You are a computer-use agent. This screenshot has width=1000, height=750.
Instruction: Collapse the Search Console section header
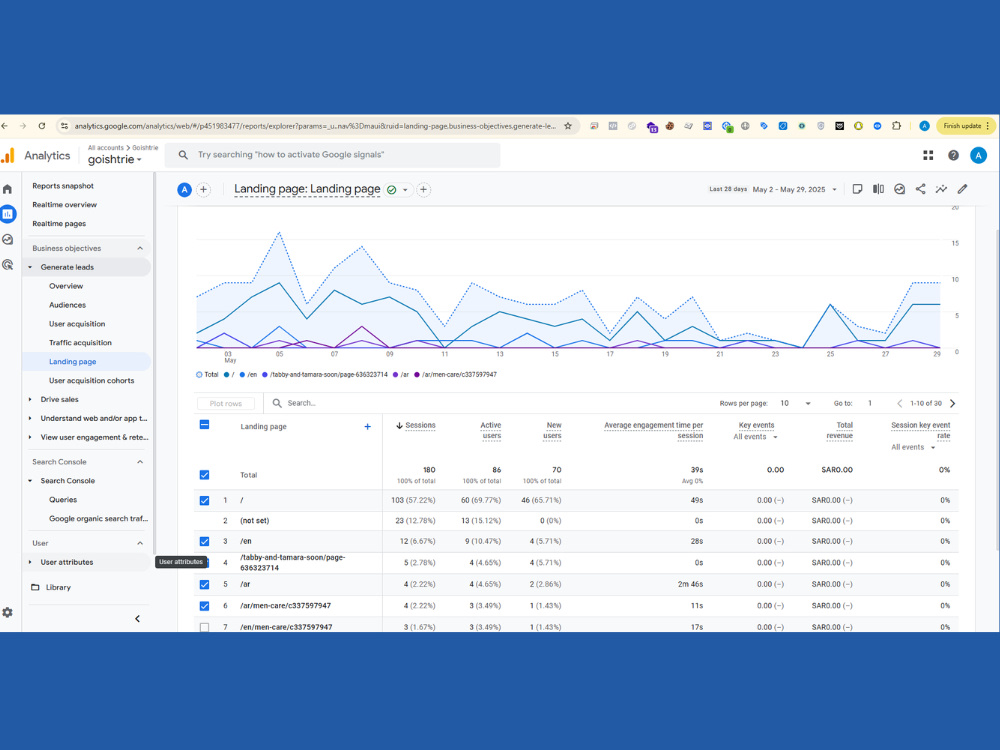140,462
